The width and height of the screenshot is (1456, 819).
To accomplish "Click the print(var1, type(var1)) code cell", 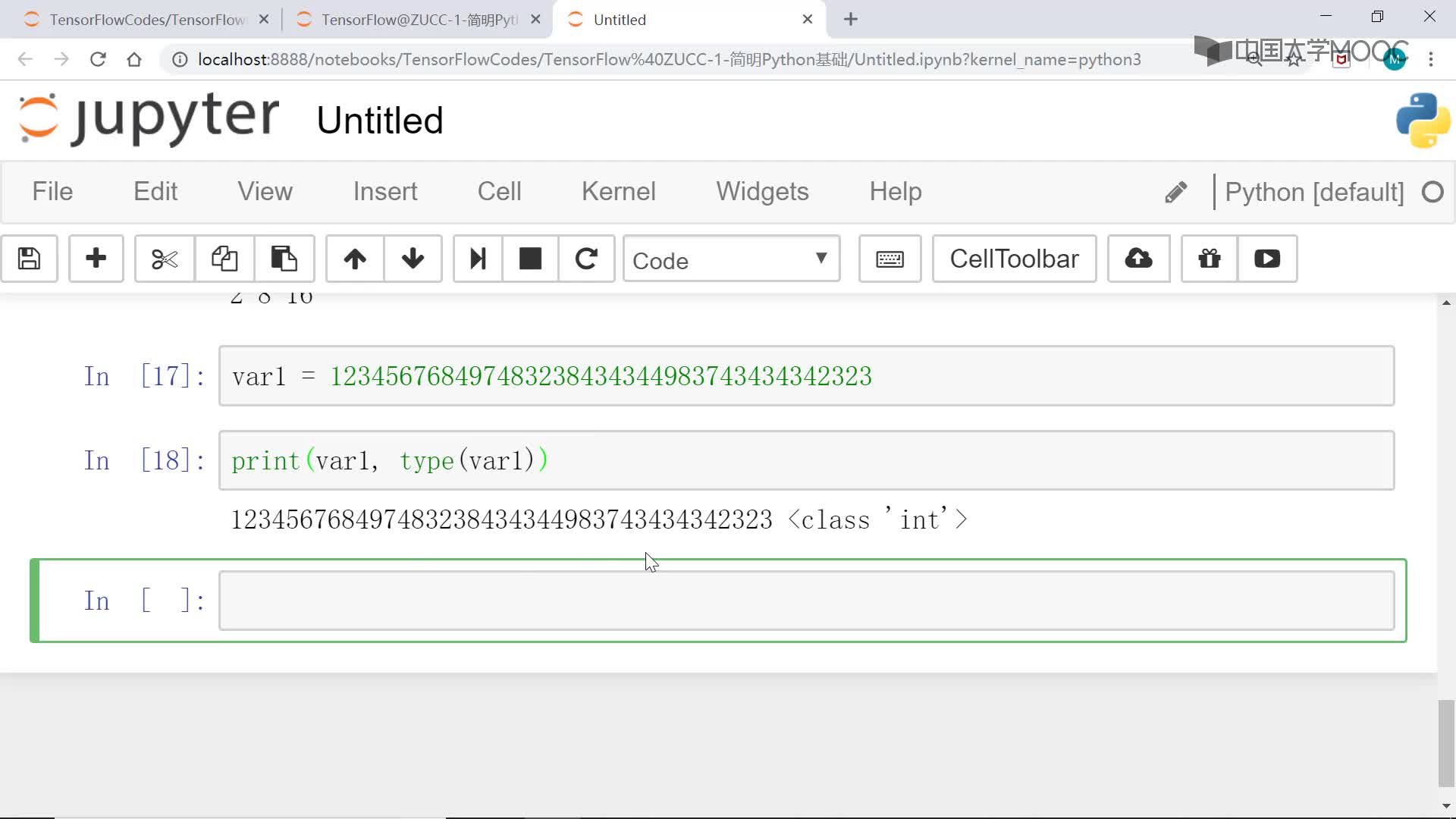I will click(806, 460).
